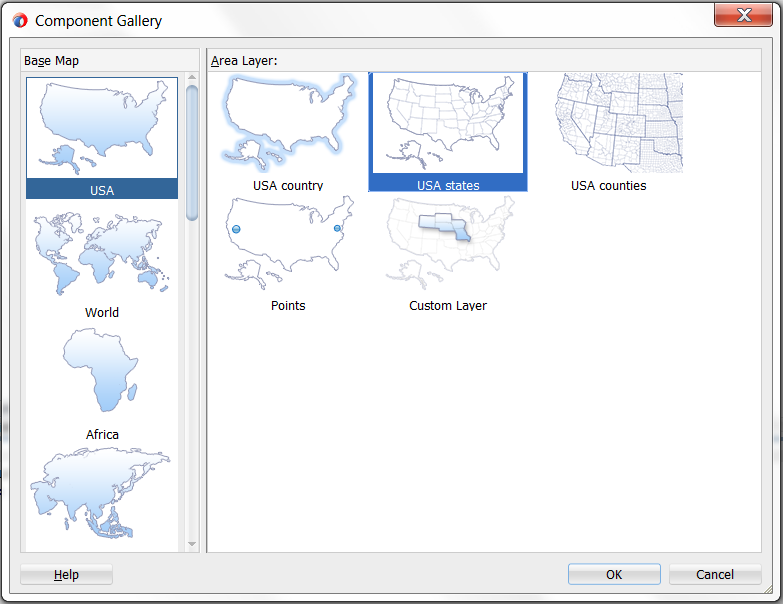
Task: Close the Component Gallery window
Action: [744, 14]
